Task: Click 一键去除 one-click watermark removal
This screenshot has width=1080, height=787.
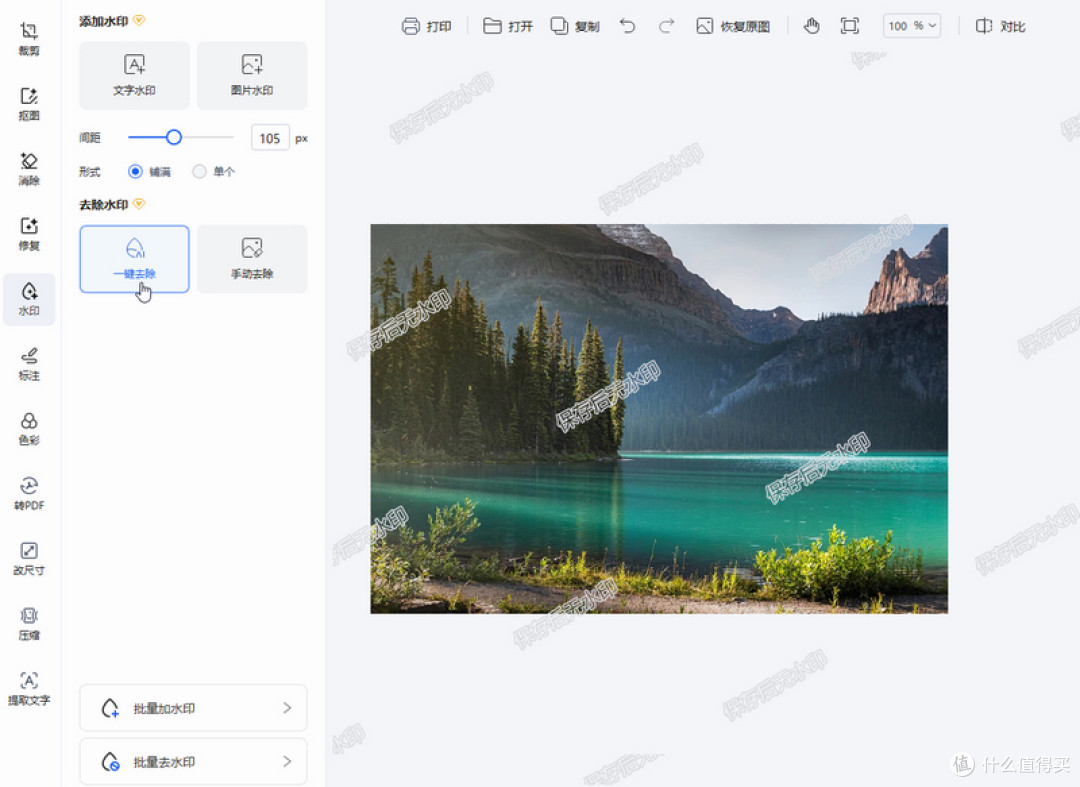Action: pyautogui.click(x=134, y=259)
